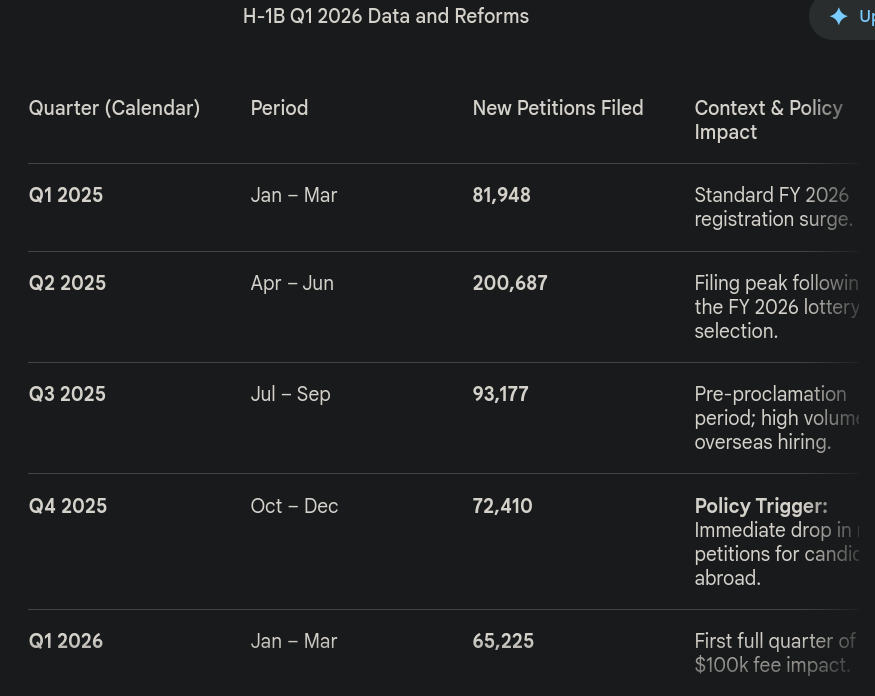Select the Q2 2025 quarter cell

click(x=67, y=284)
